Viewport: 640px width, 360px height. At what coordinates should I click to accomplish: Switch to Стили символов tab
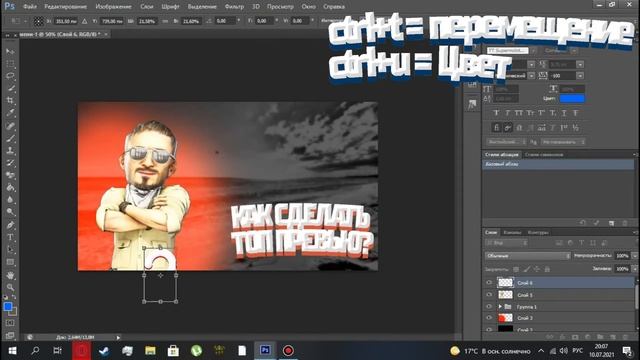(544, 155)
